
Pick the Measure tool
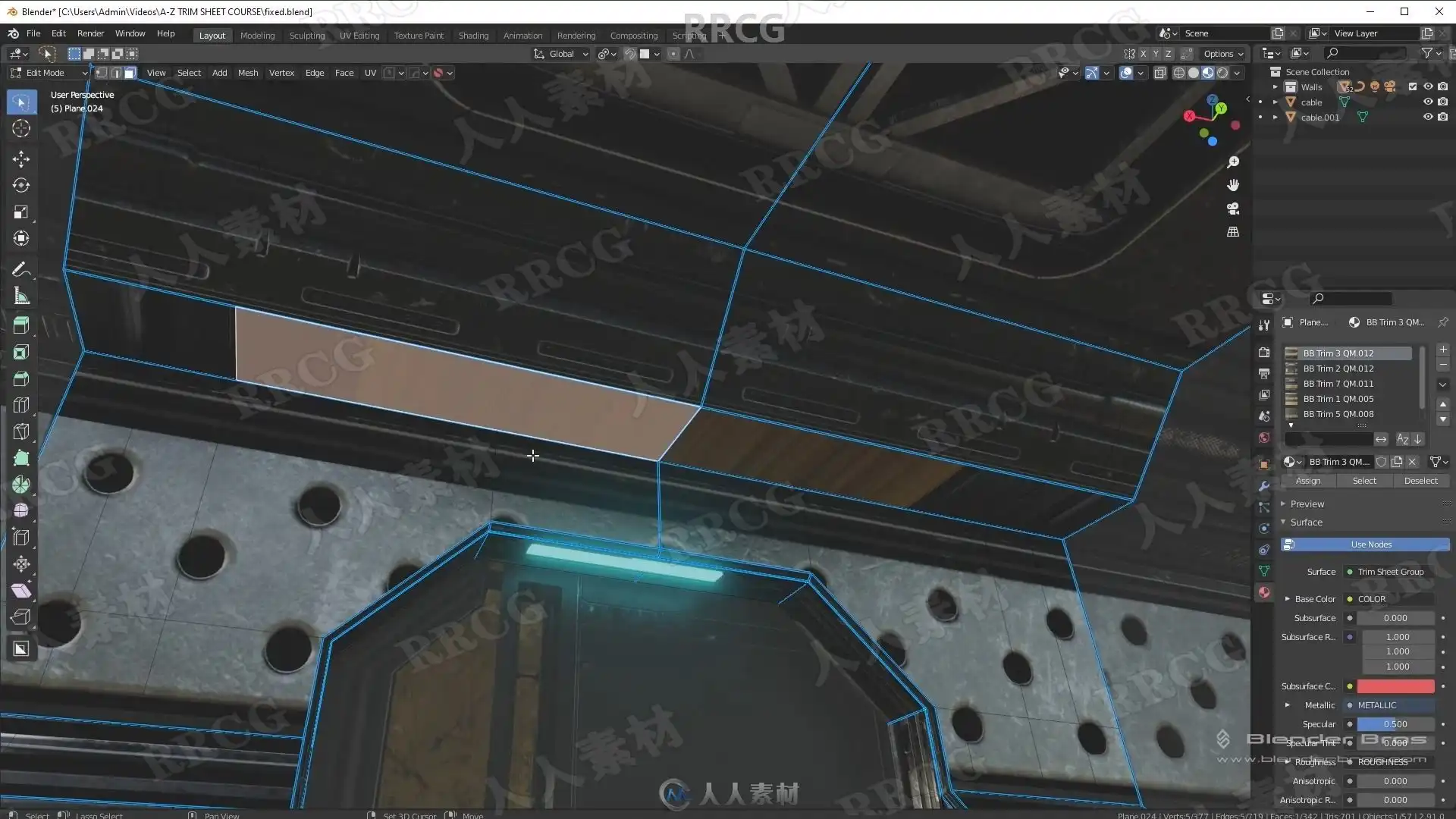[21, 297]
